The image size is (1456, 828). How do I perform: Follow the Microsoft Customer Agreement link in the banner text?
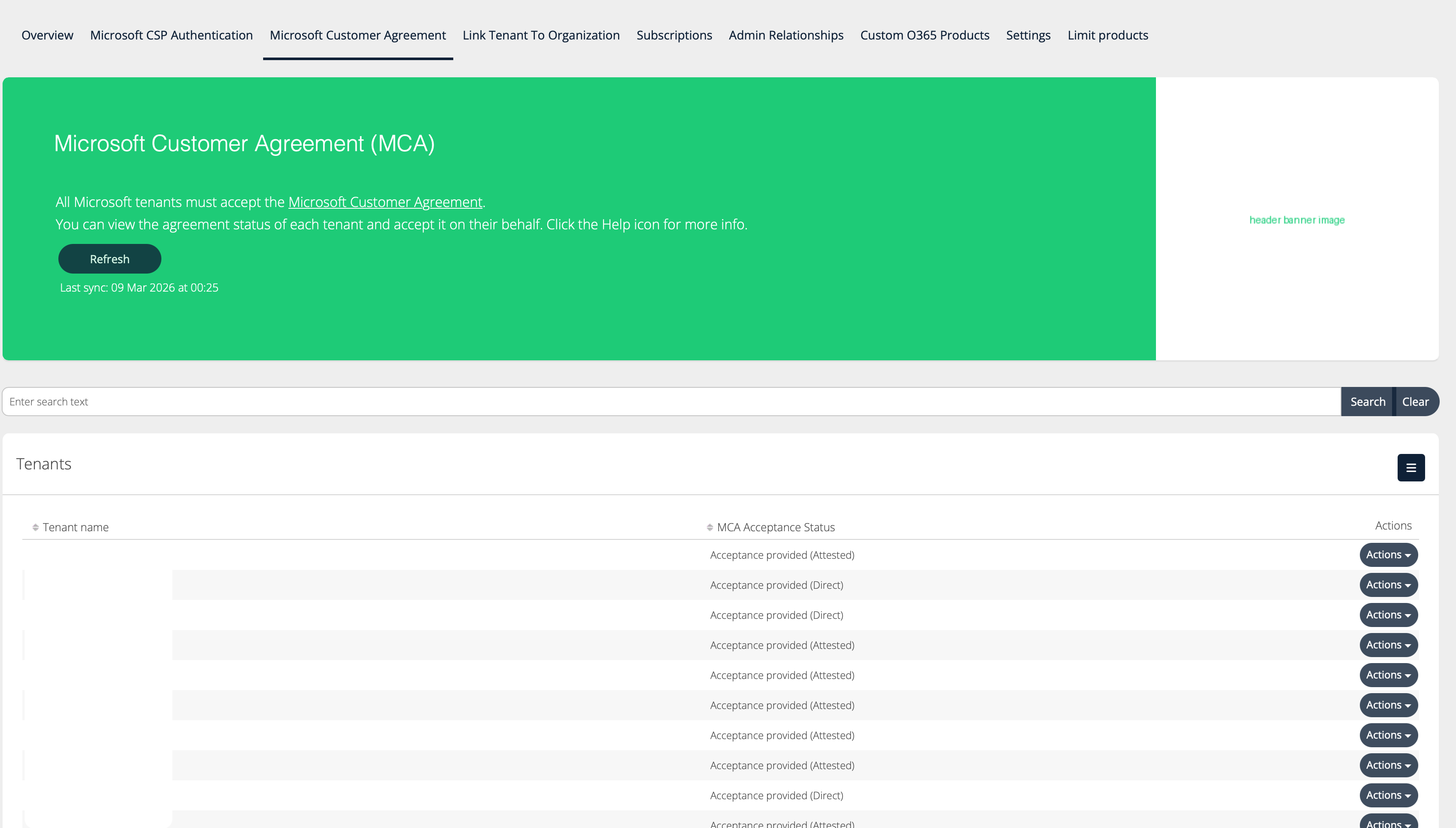click(385, 202)
